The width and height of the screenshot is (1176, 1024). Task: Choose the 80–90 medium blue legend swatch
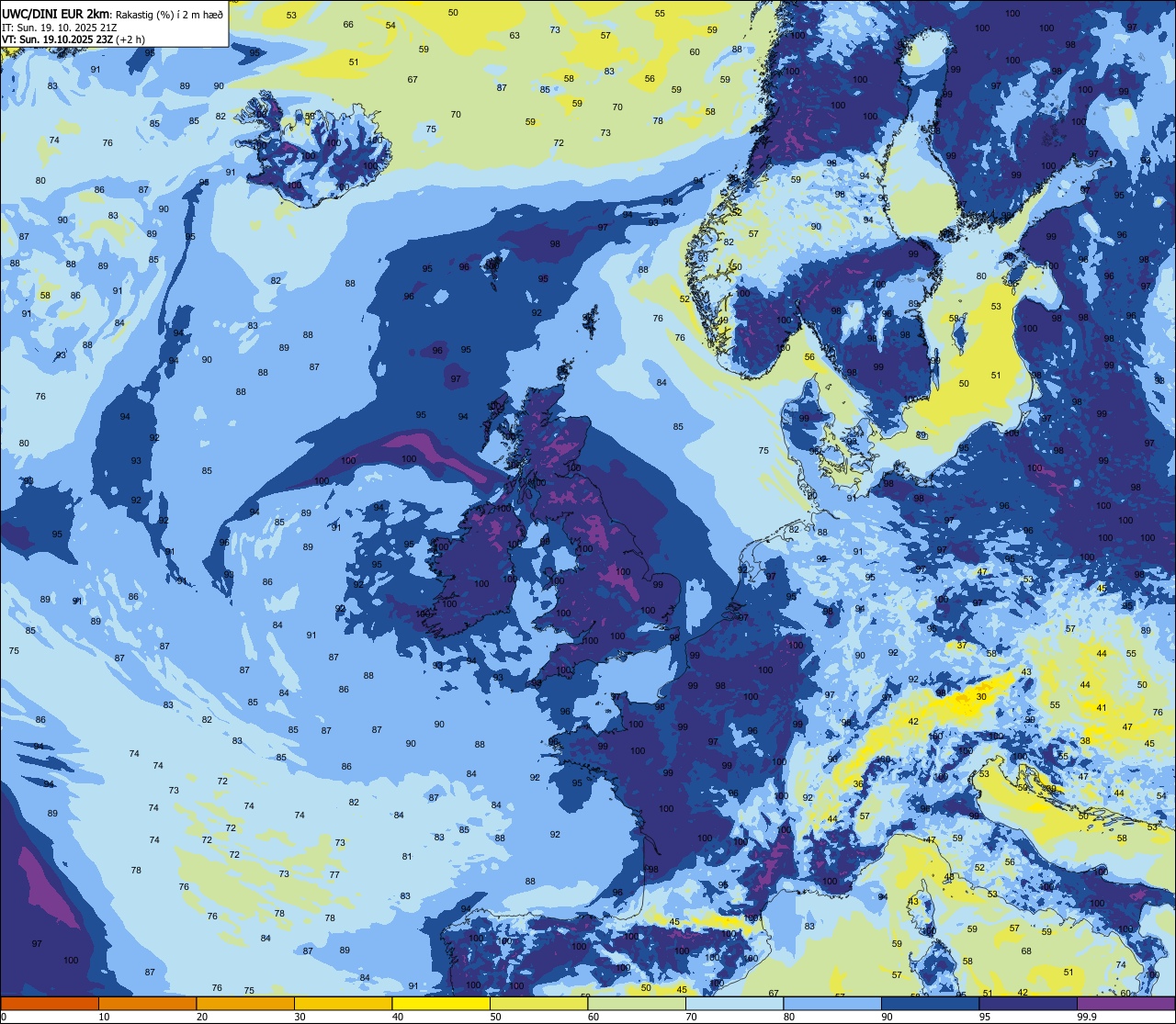832,1003
